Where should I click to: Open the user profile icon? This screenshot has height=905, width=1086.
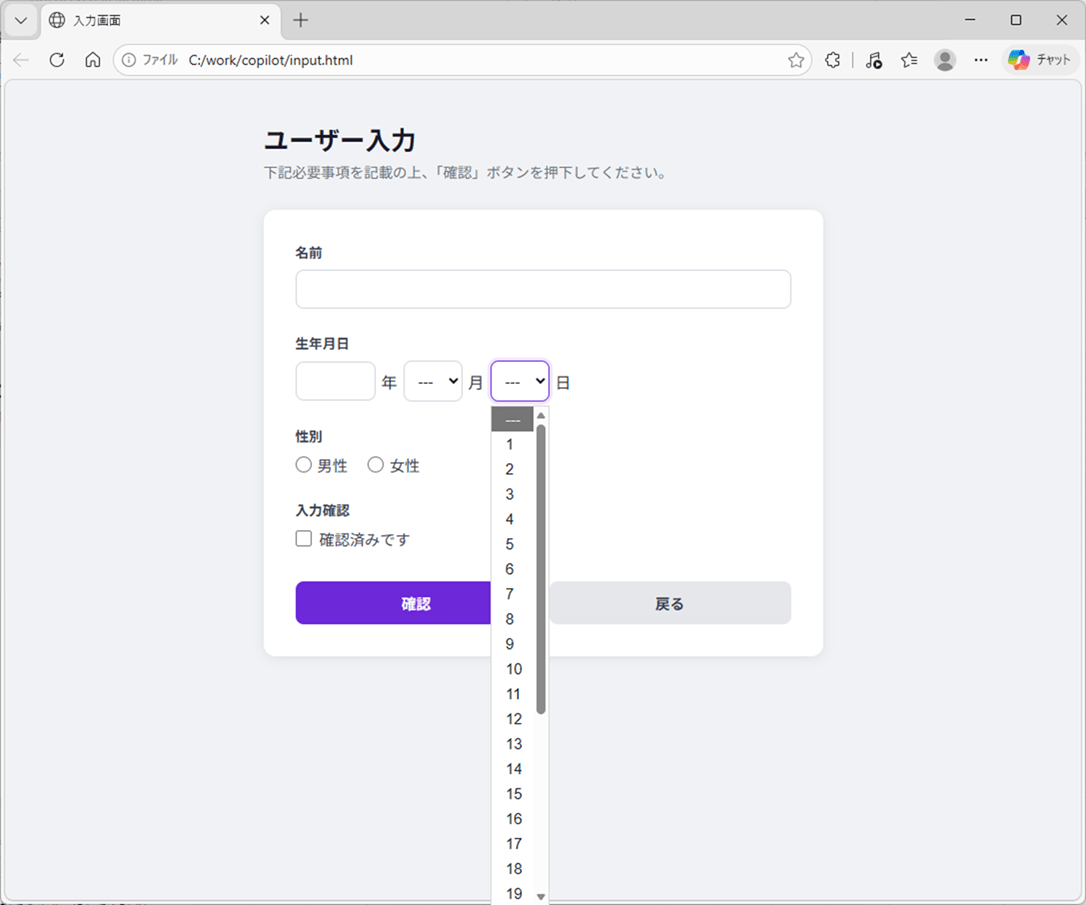pyautogui.click(x=944, y=60)
